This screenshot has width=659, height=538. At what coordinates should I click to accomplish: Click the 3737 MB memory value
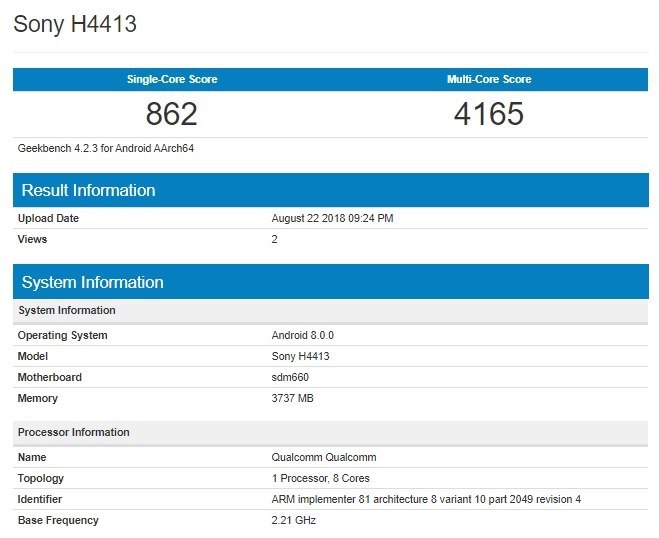(293, 398)
